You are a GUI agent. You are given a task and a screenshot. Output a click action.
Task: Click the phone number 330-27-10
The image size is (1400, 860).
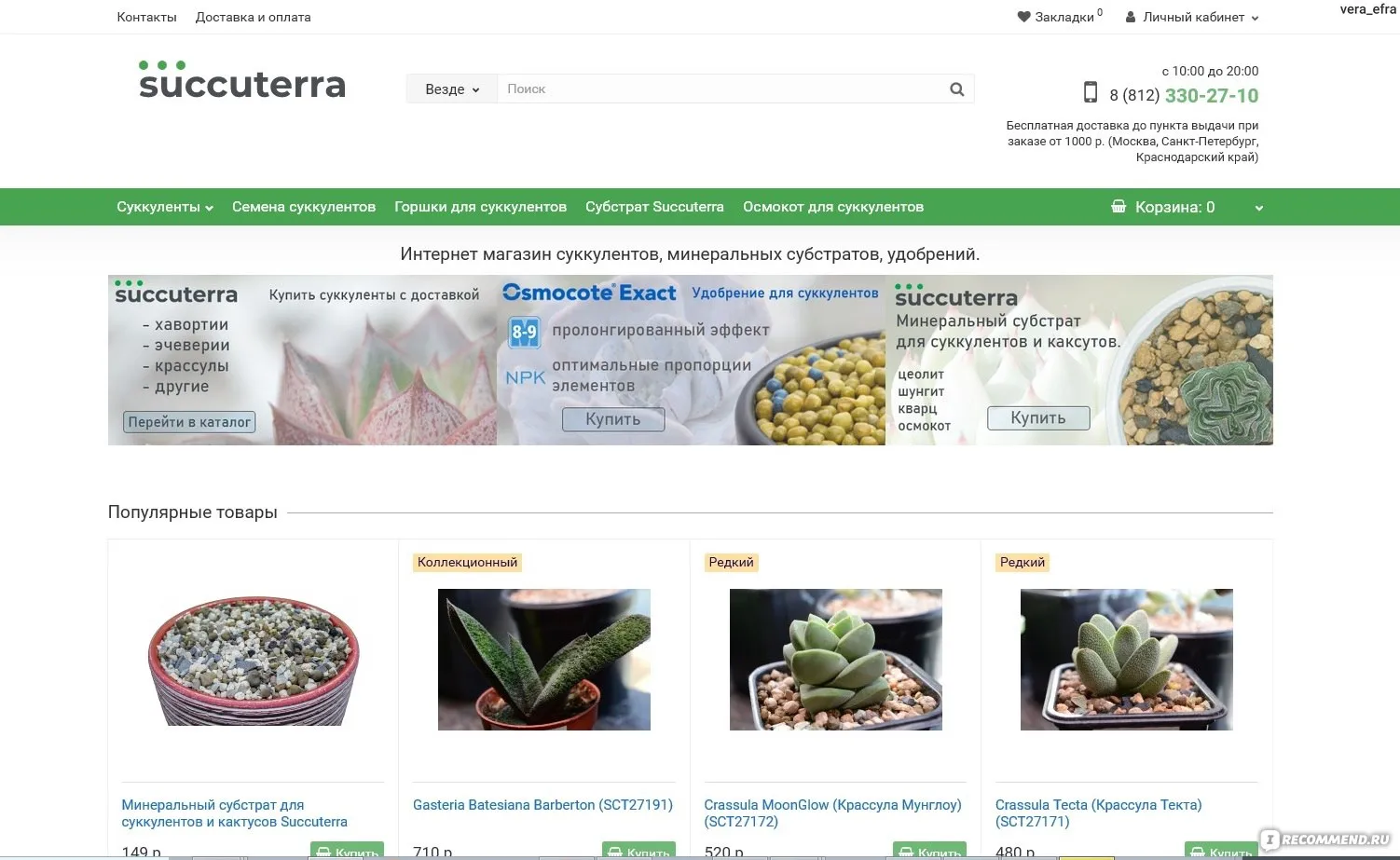click(1212, 95)
